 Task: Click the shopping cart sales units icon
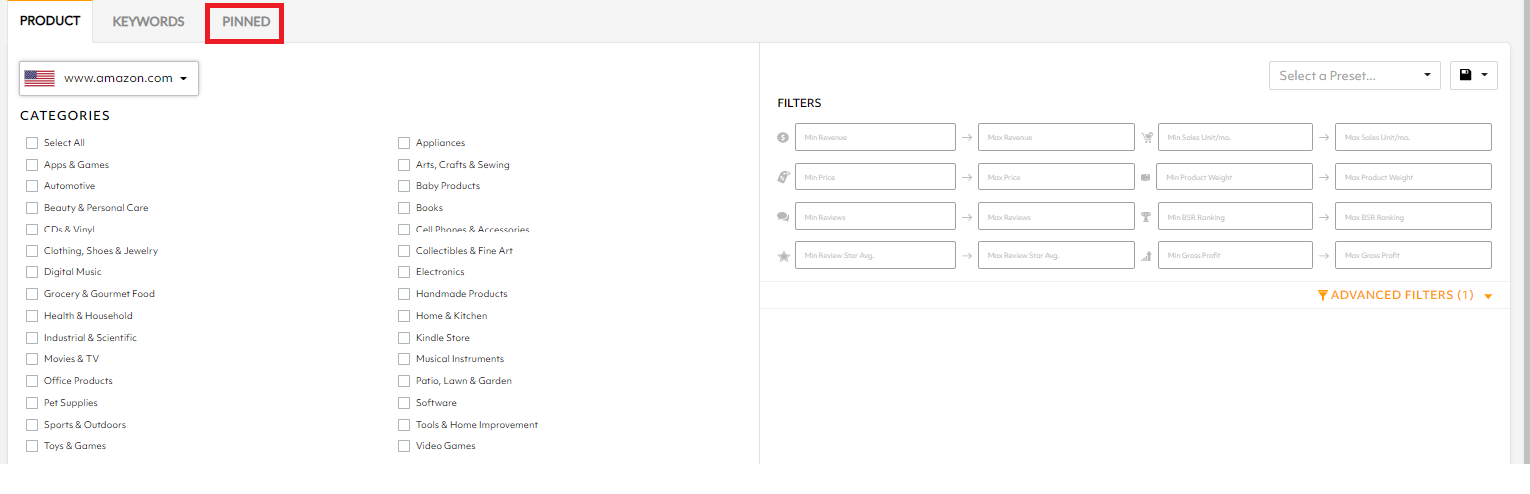coord(1146,137)
